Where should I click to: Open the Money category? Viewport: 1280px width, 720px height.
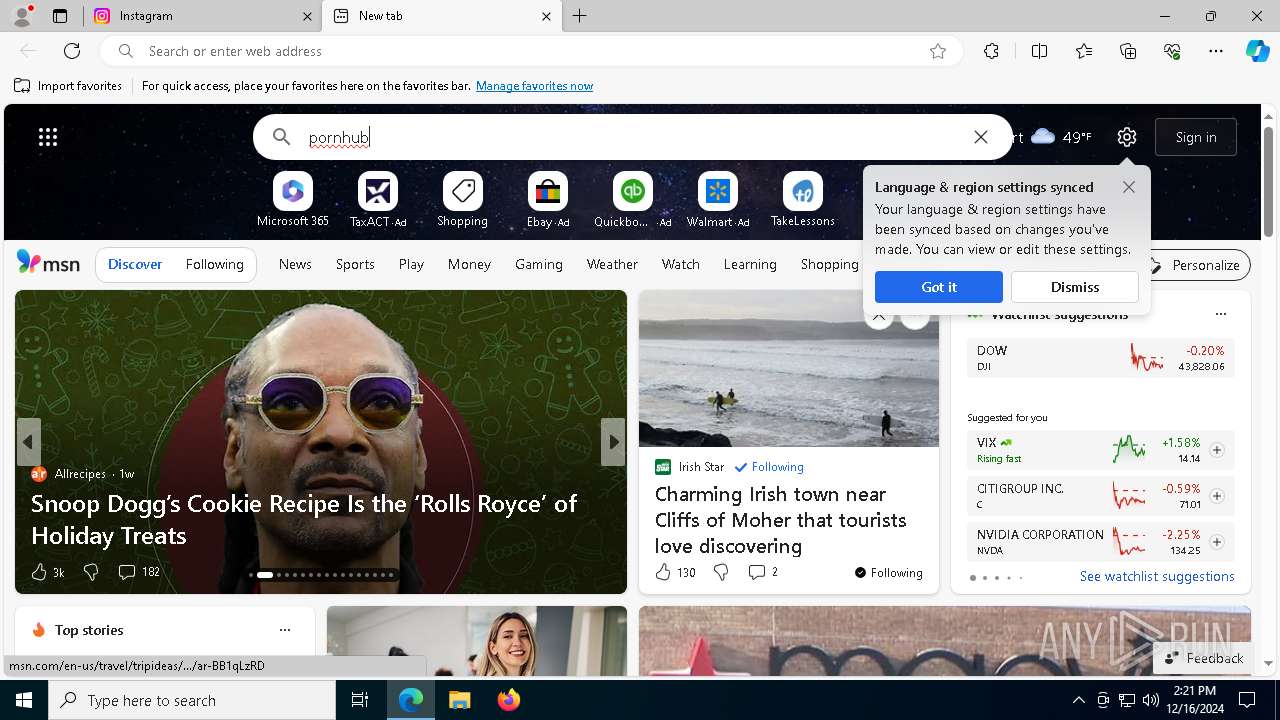[x=469, y=264]
